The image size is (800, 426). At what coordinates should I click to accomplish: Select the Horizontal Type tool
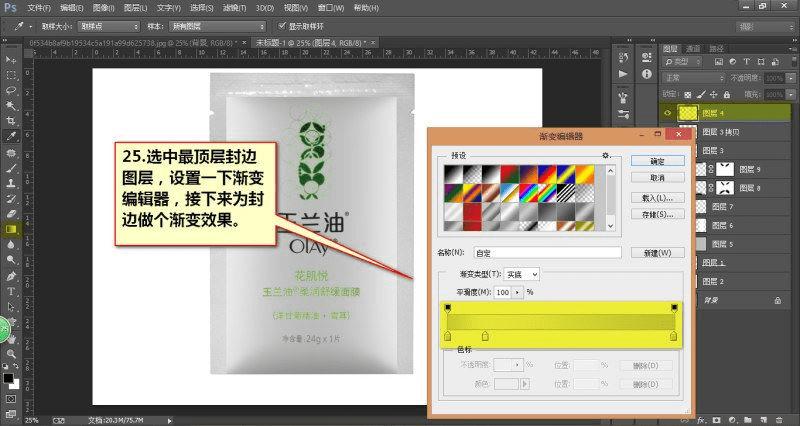(10, 291)
